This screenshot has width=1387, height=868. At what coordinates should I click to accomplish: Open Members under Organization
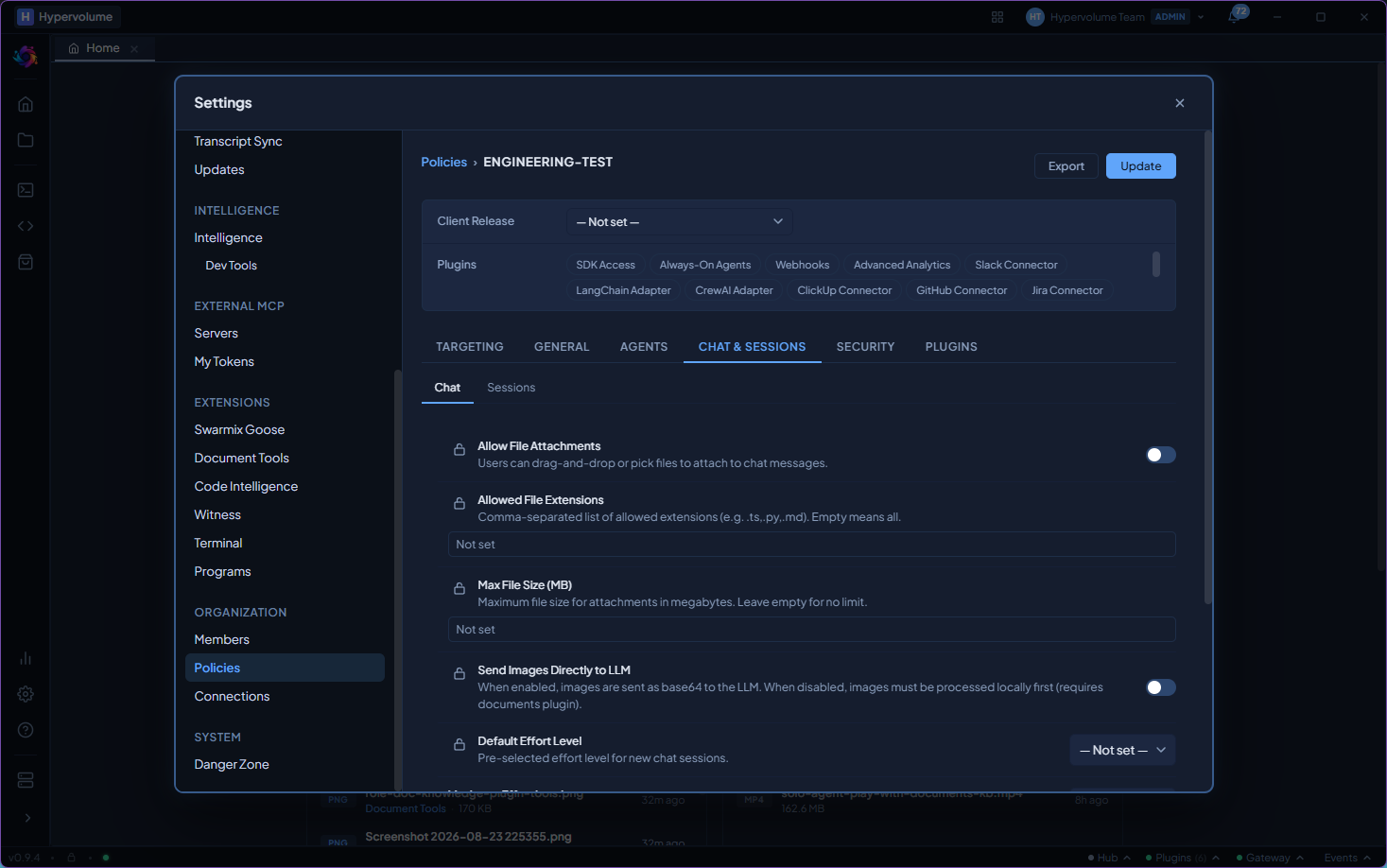pos(222,639)
